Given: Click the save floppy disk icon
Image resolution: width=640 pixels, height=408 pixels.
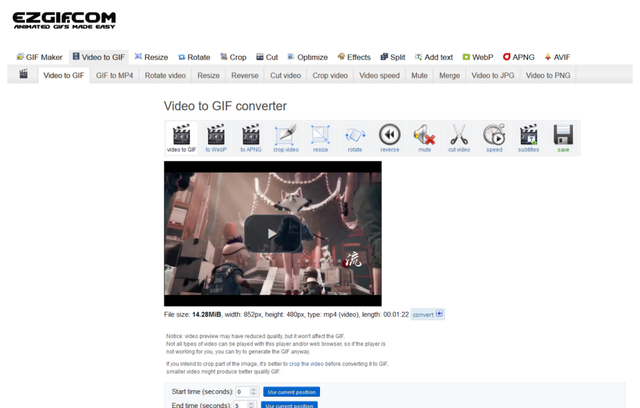Looking at the screenshot, I should (x=563, y=138).
